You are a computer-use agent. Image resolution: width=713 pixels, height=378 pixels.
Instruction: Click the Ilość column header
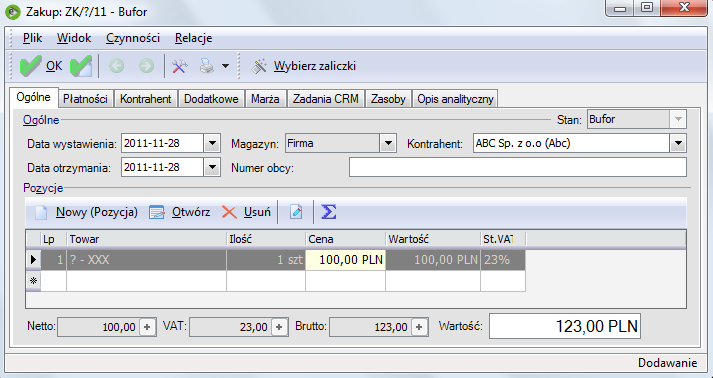tap(266, 239)
